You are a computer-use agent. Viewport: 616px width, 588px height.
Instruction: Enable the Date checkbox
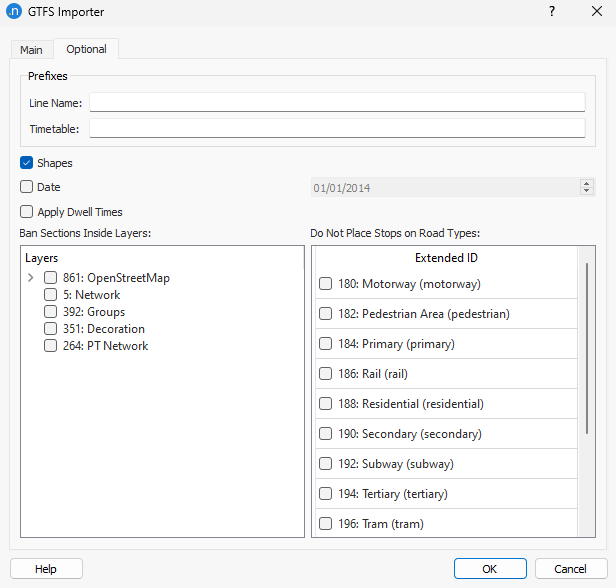[x=27, y=187]
